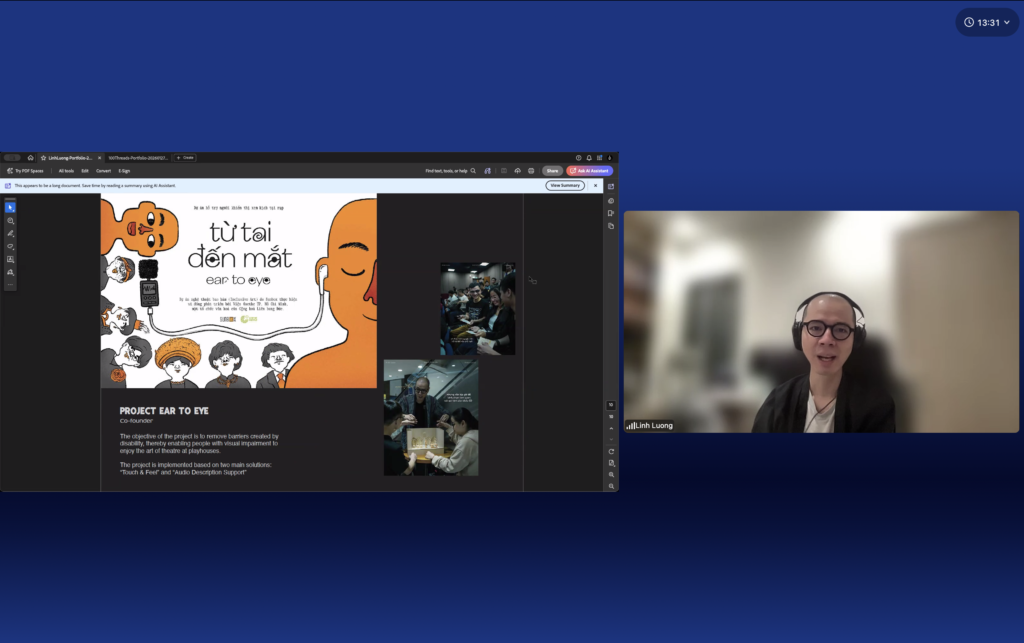The width and height of the screenshot is (1024, 643).
Task: Open the E-Sign menu
Action: (x=124, y=171)
